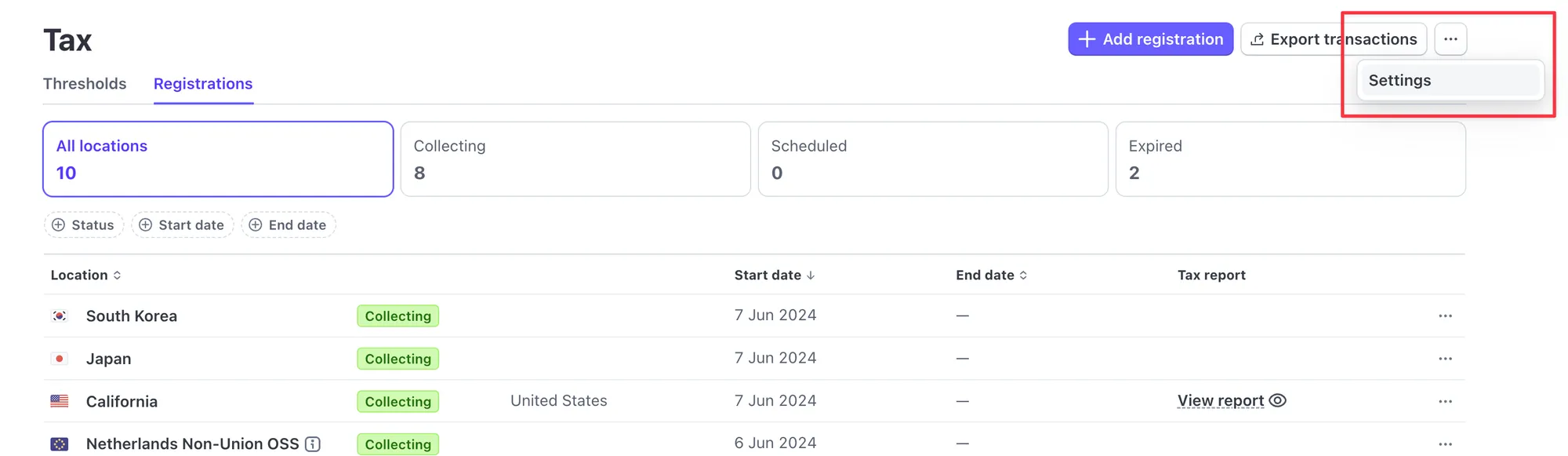Select the Collecting filter card
The image size is (1568, 456).
pyautogui.click(x=575, y=159)
